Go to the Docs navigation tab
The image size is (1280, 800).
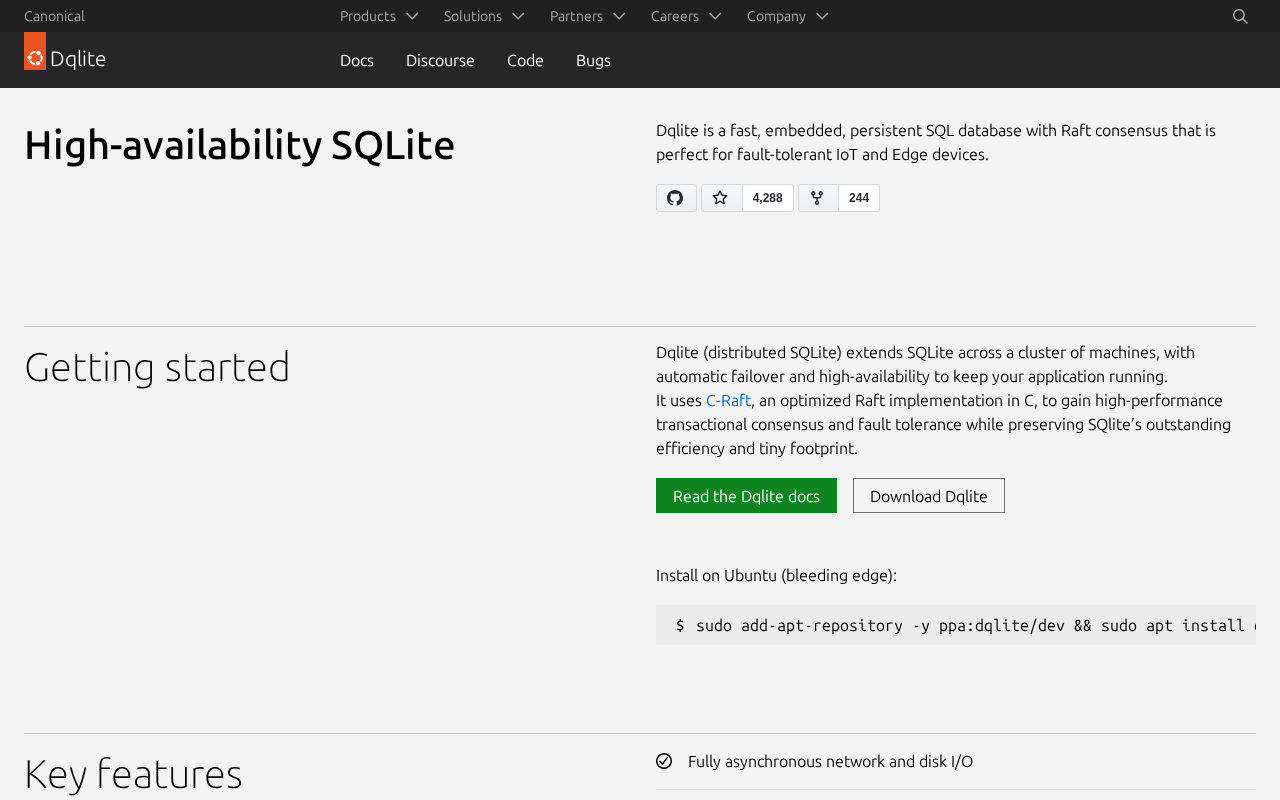[x=357, y=60]
